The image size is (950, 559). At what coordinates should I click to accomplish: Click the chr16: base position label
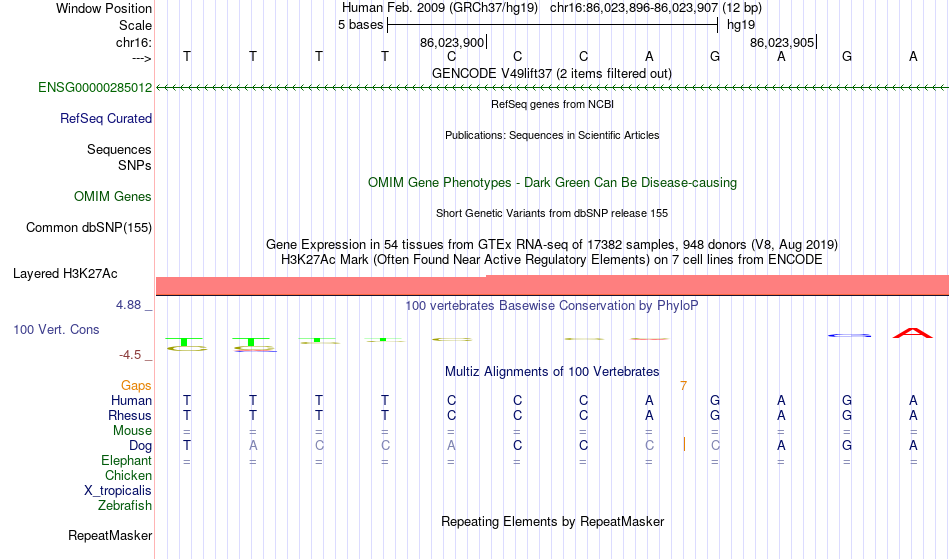[134, 42]
